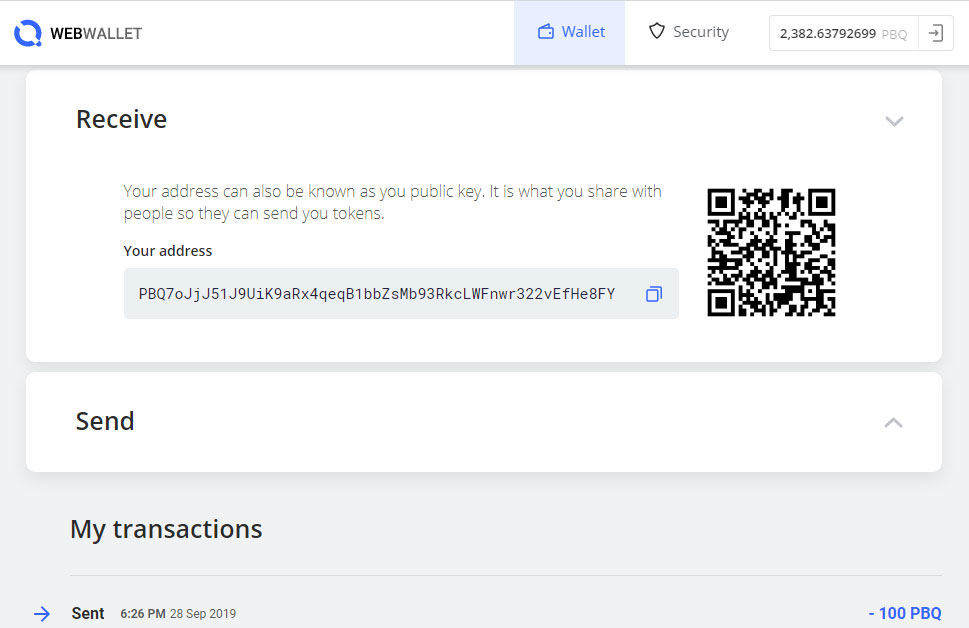Click the blue Sent arrow icon
This screenshot has height=628, width=969.
click(x=42, y=614)
